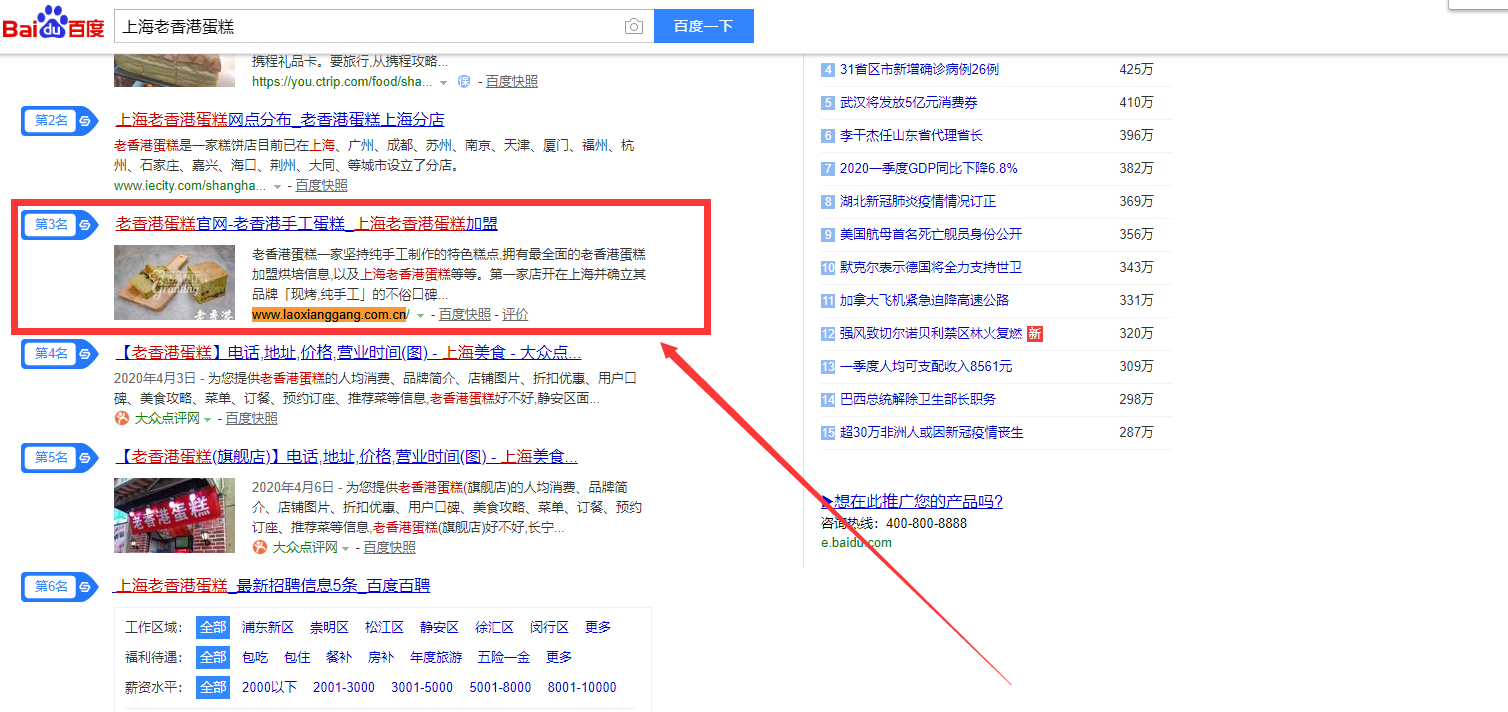Click the 第2名 rank badge
The height and width of the screenshot is (712, 1508).
pos(59,120)
